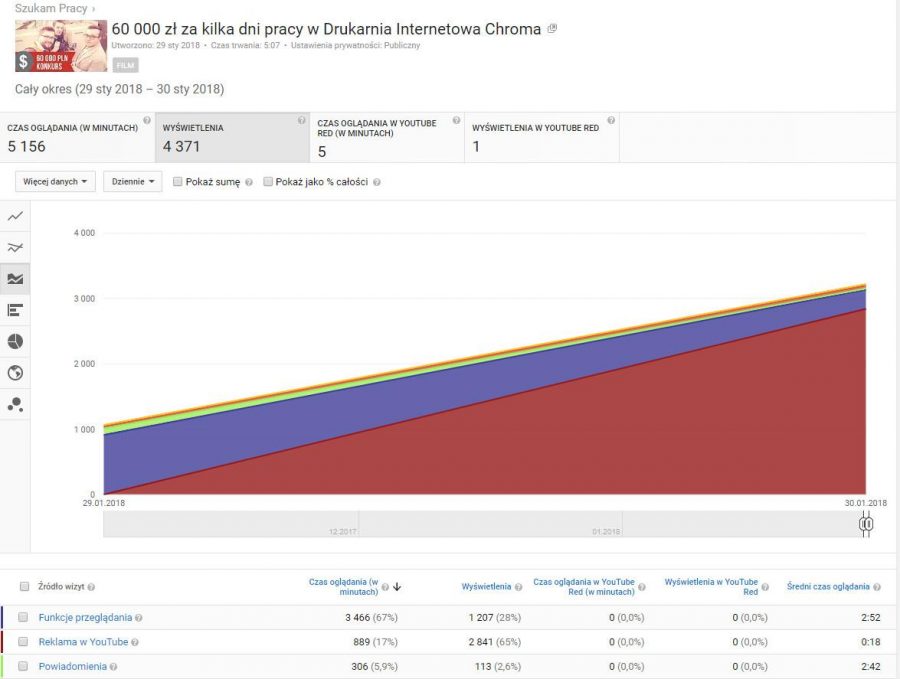Open the globe map view
Viewport: 900px width, 679px height.
tap(15, 373)
